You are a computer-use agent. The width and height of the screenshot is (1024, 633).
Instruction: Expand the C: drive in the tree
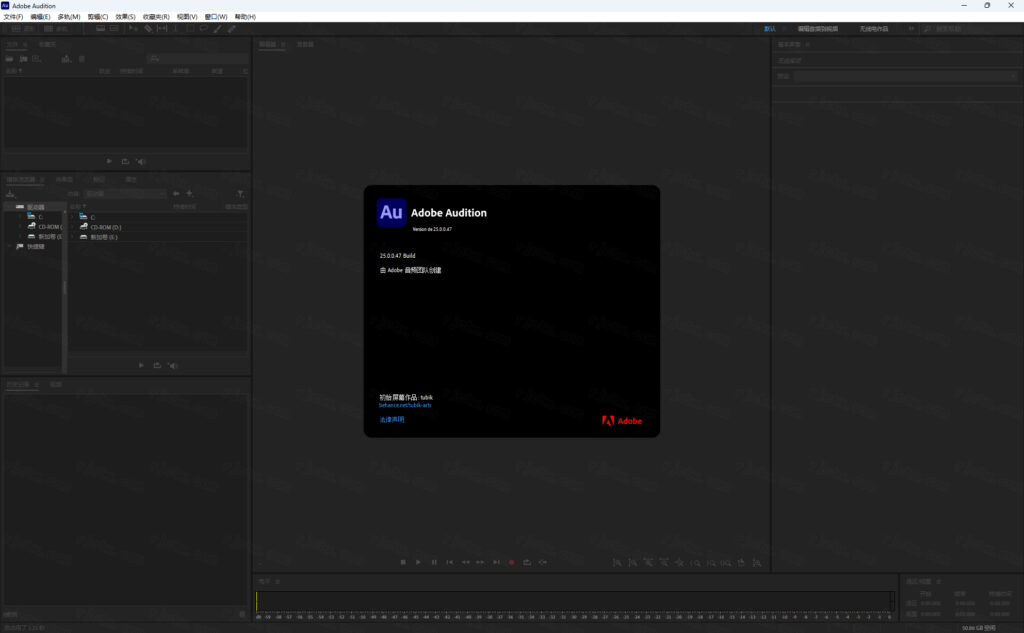tap(20, 217)
